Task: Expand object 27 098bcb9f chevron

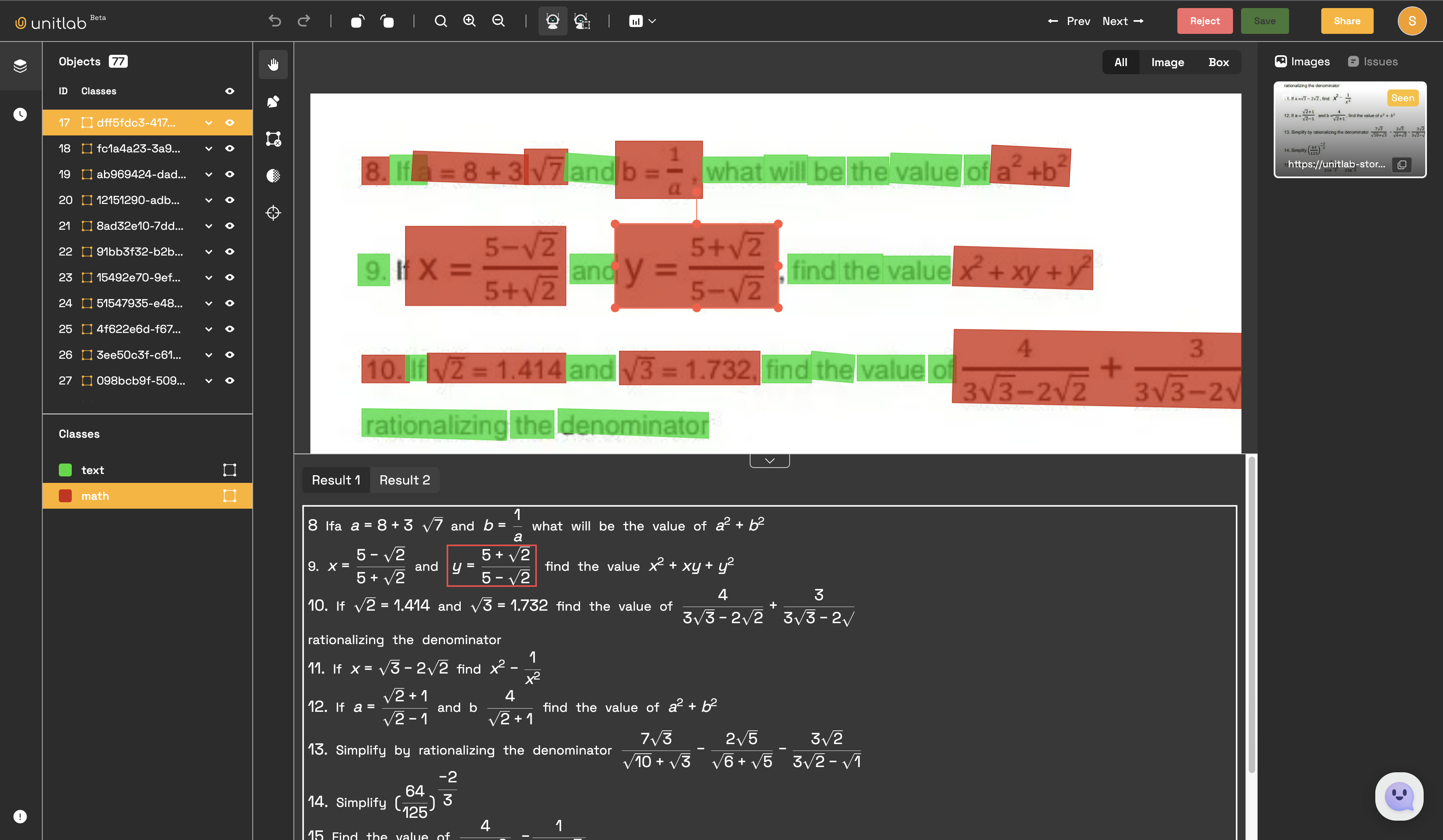Action: [x=208, y=380]
